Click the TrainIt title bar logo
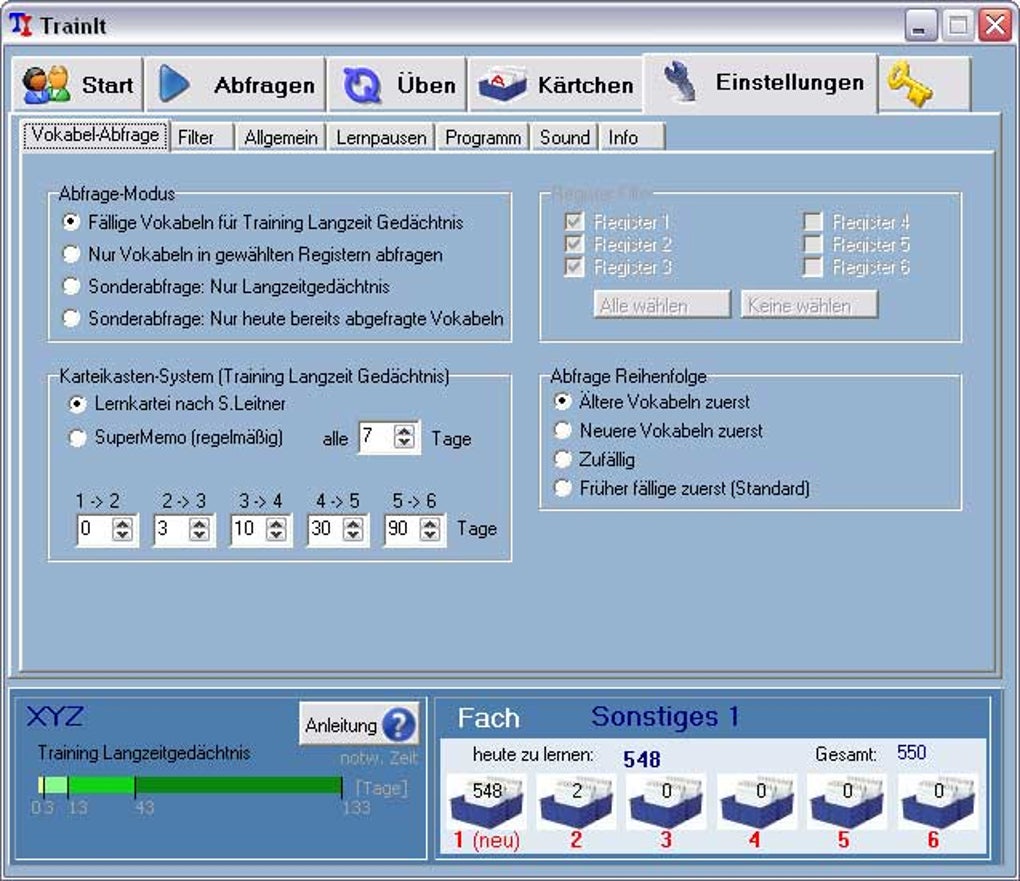The height and width of the screenshot is (881, 1020). [x=21, y=25]
